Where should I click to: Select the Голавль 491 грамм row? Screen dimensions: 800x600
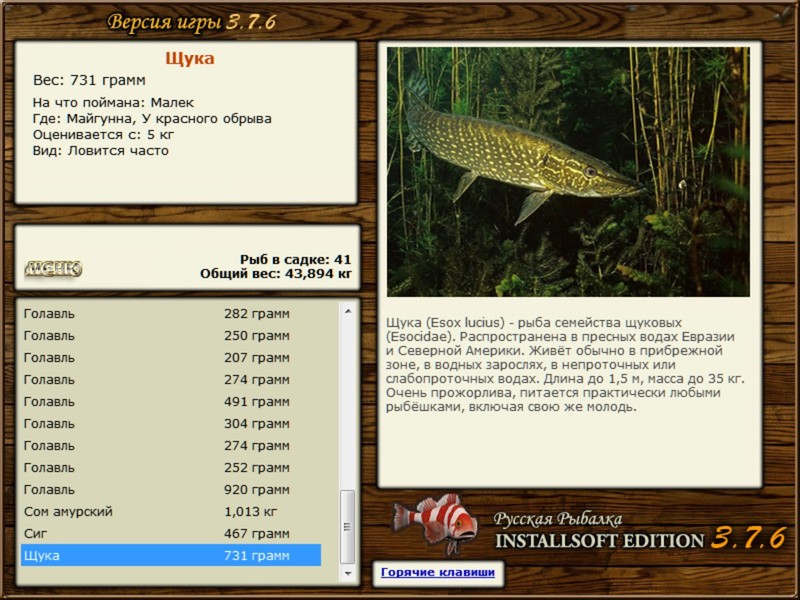[171, 402]
